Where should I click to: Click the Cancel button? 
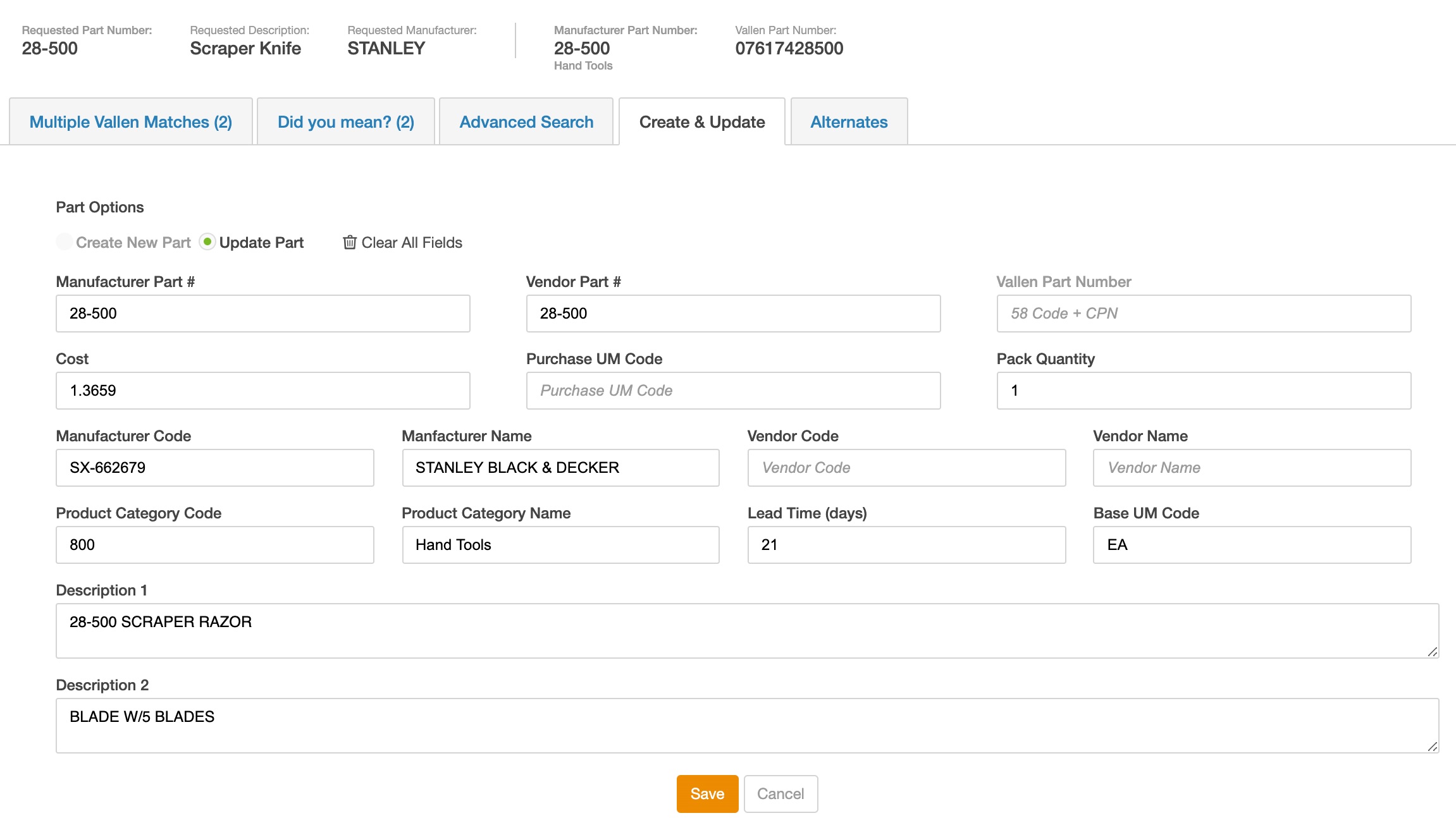(x=780, y=794)
